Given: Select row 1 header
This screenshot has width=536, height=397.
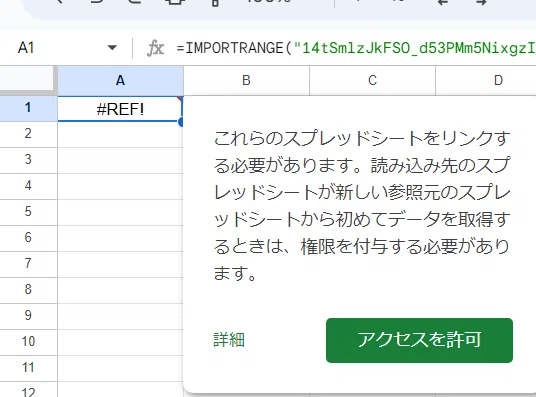Looking at the screenshot, I should (28, 108).
